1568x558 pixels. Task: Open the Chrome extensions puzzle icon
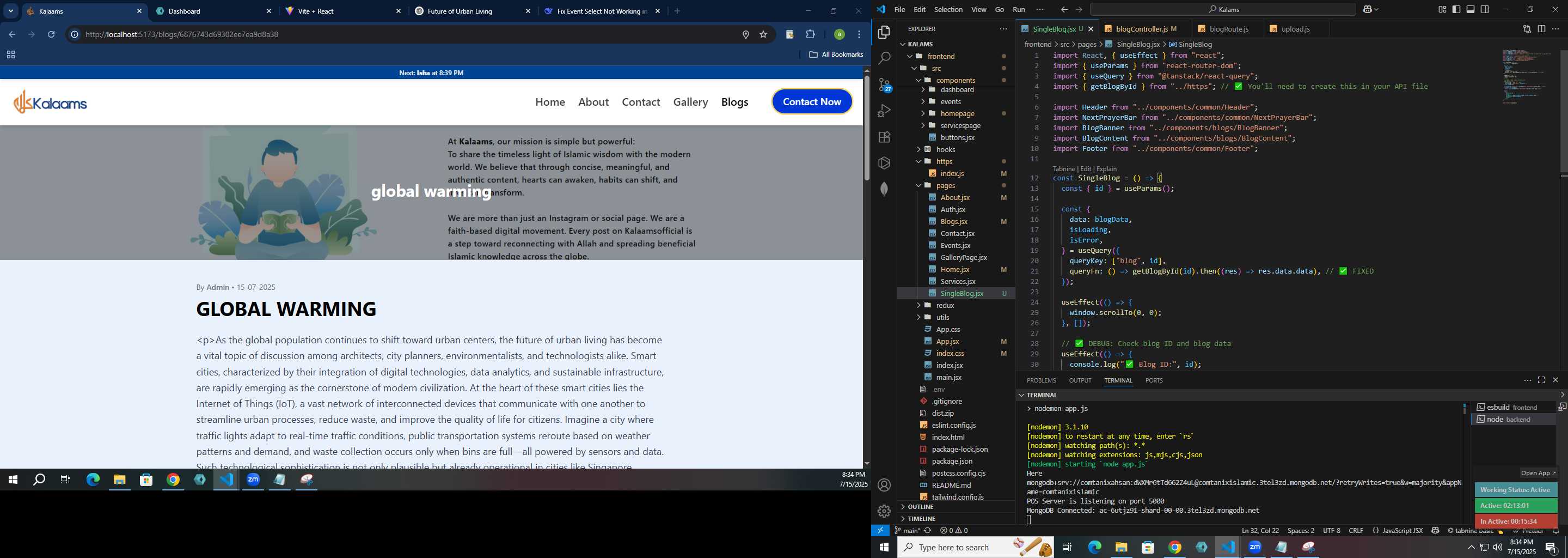point(810,34)
